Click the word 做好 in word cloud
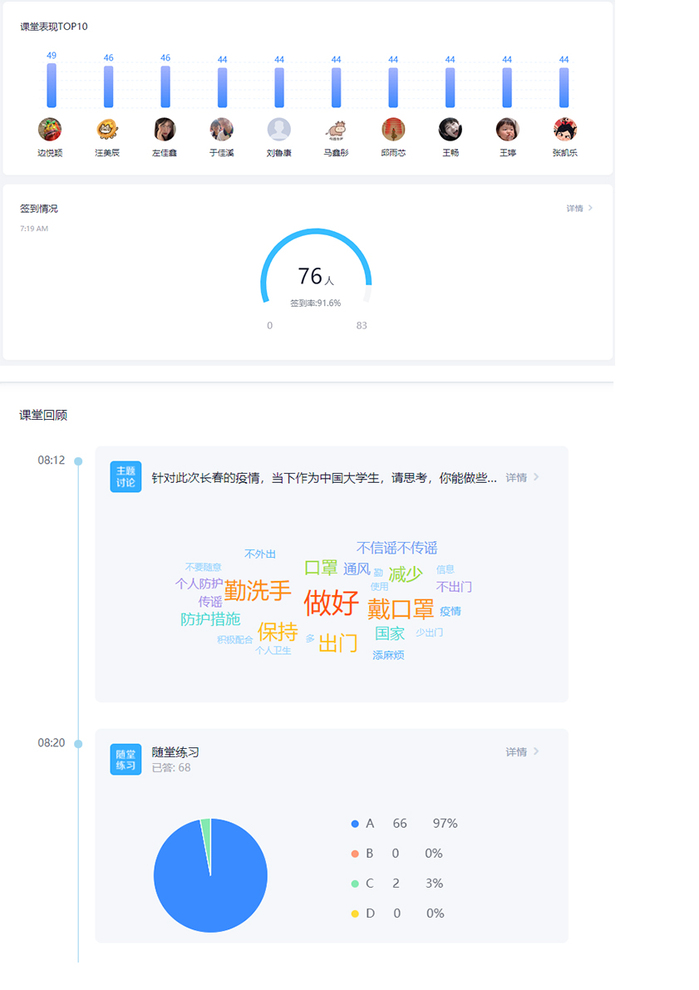The height and width of the screenshot is (990, 699). [331, 603]
